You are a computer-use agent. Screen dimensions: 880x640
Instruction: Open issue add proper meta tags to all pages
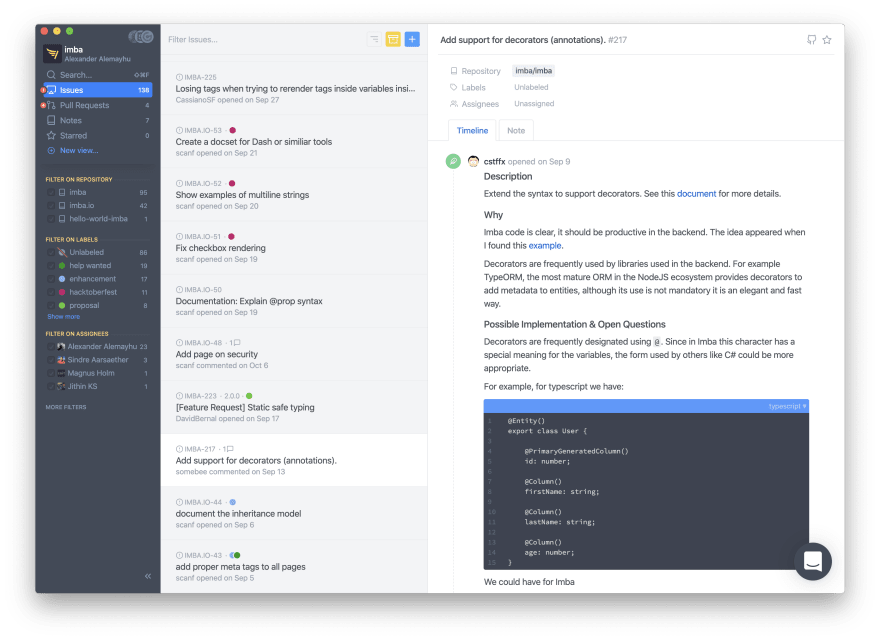(294, 566)
